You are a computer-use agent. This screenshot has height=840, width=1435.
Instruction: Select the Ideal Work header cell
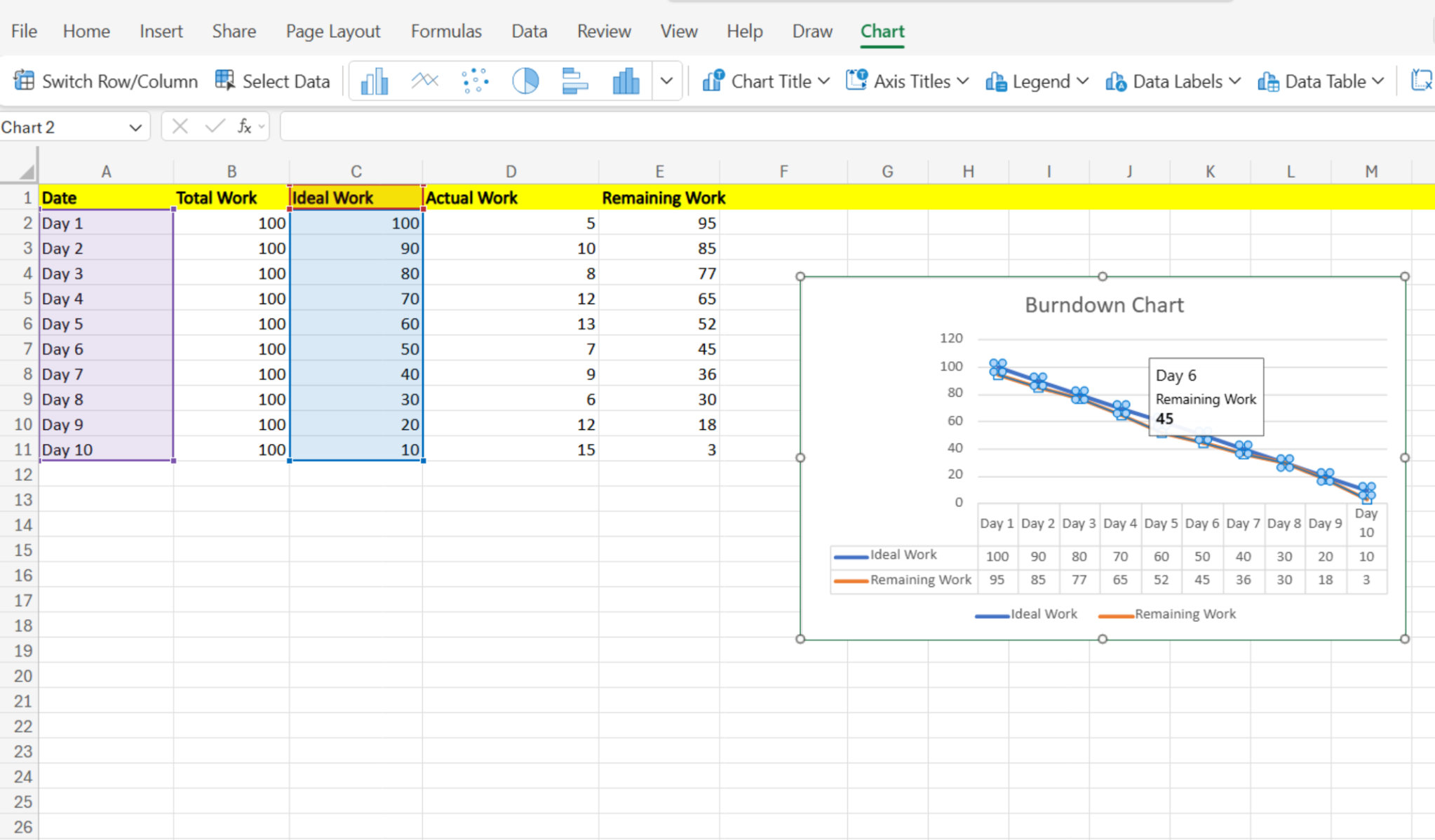point(356,198)
